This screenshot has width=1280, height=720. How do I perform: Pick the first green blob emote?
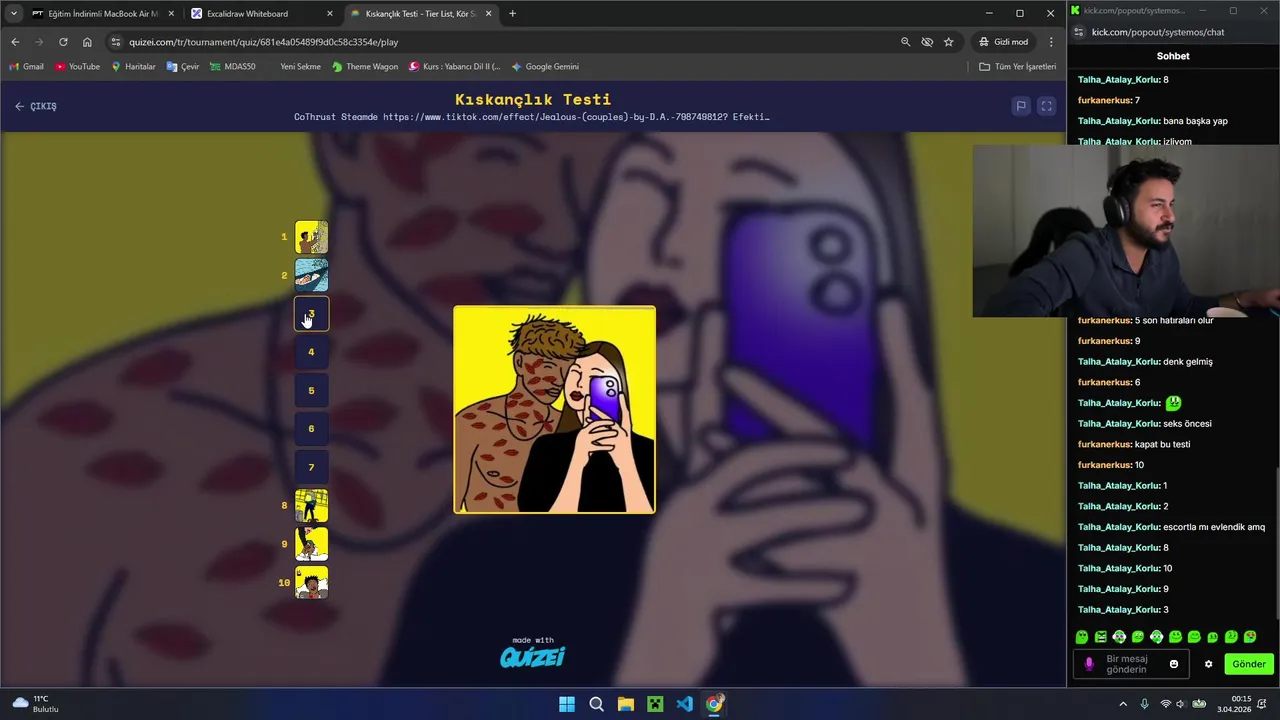[1082, 637]
